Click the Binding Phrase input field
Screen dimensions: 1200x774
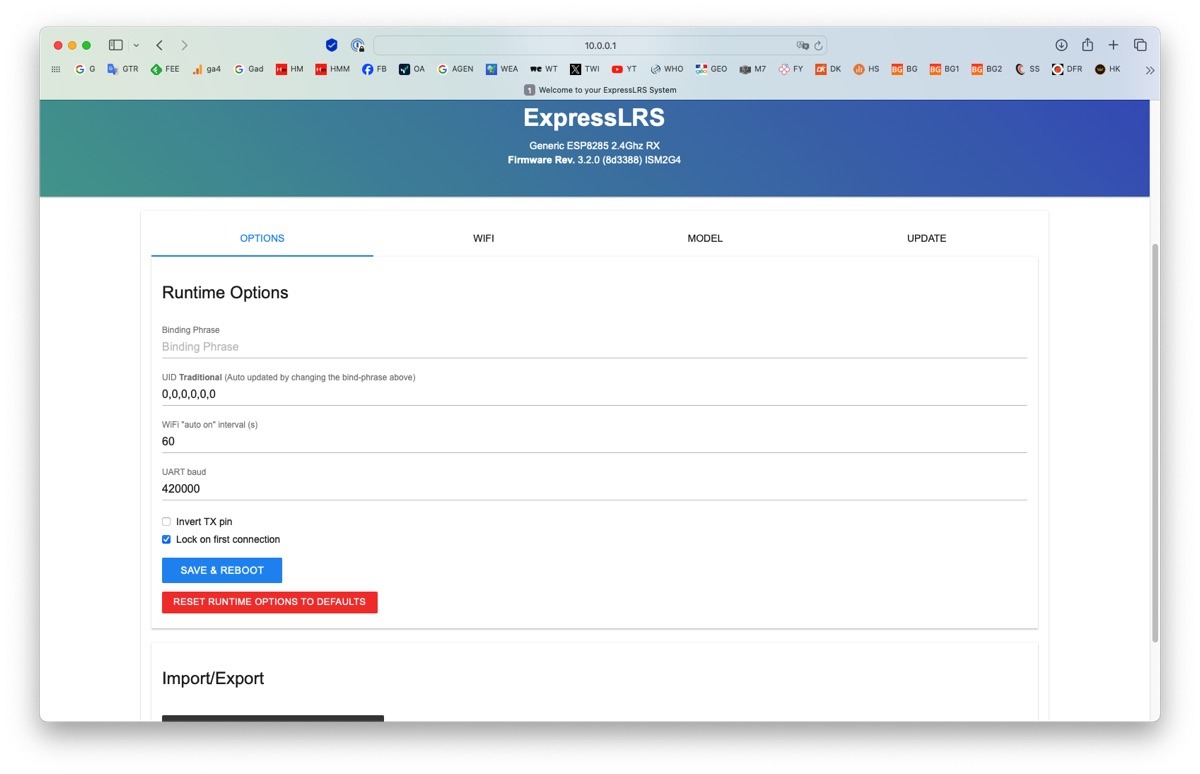point(594,347)
